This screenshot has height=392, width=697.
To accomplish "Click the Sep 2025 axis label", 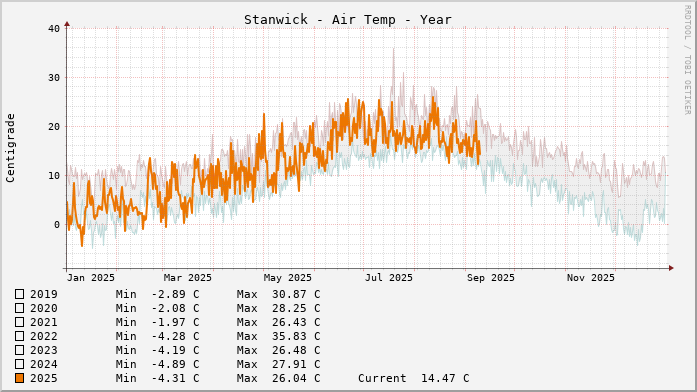I will pyautogui.click(x=491, y=278).
